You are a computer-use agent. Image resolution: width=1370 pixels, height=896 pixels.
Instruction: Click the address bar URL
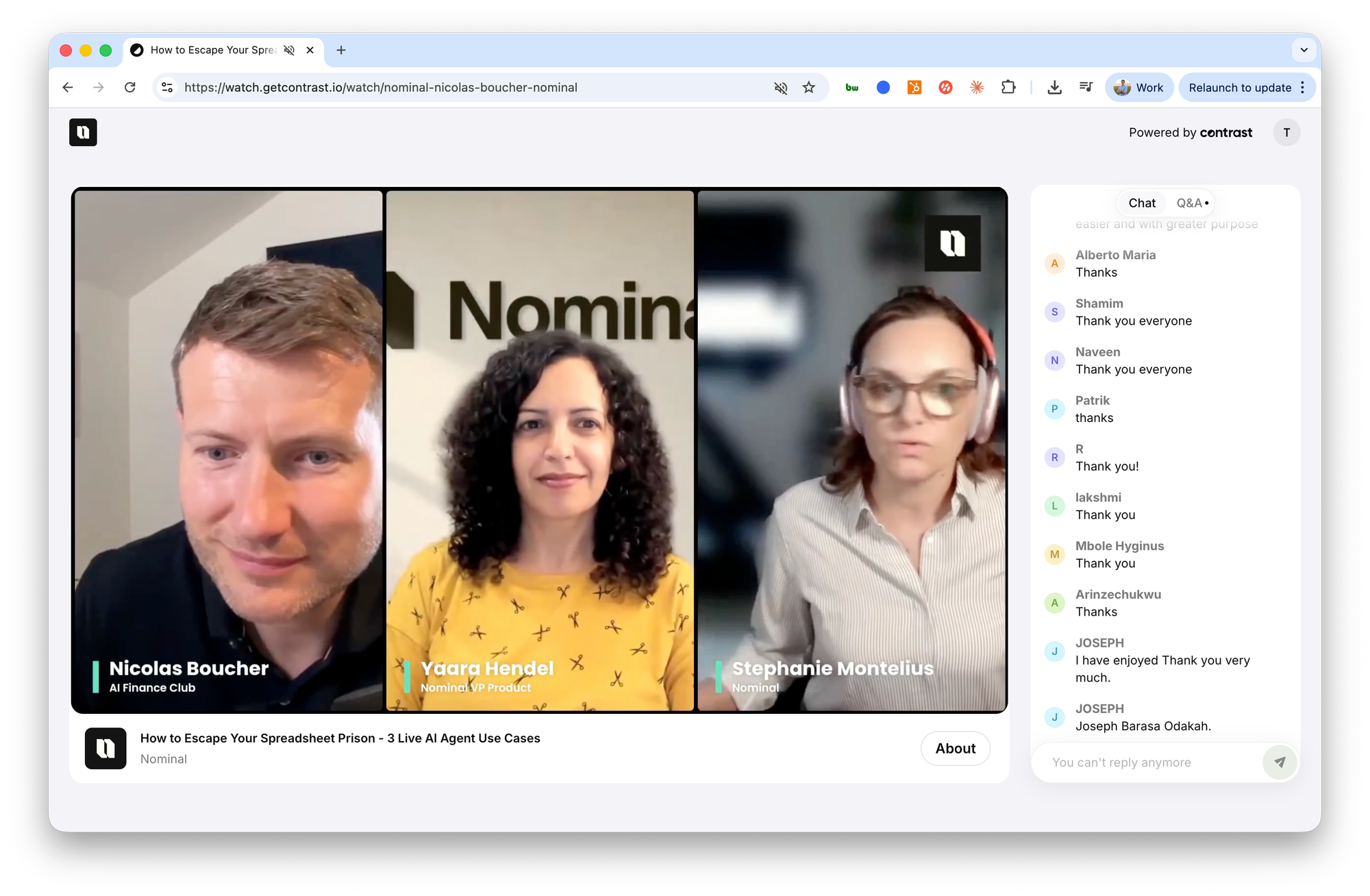pos(381,87)
